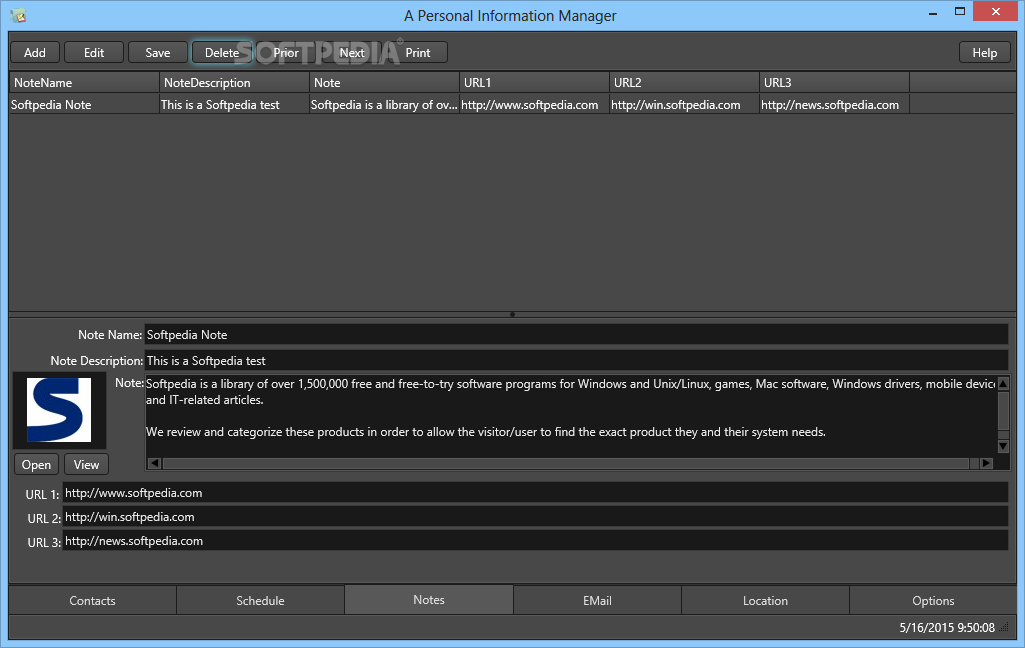Click the Softpedia S logo thumbnail
Screen dimensions: 1025x648
tap(59, 410)
